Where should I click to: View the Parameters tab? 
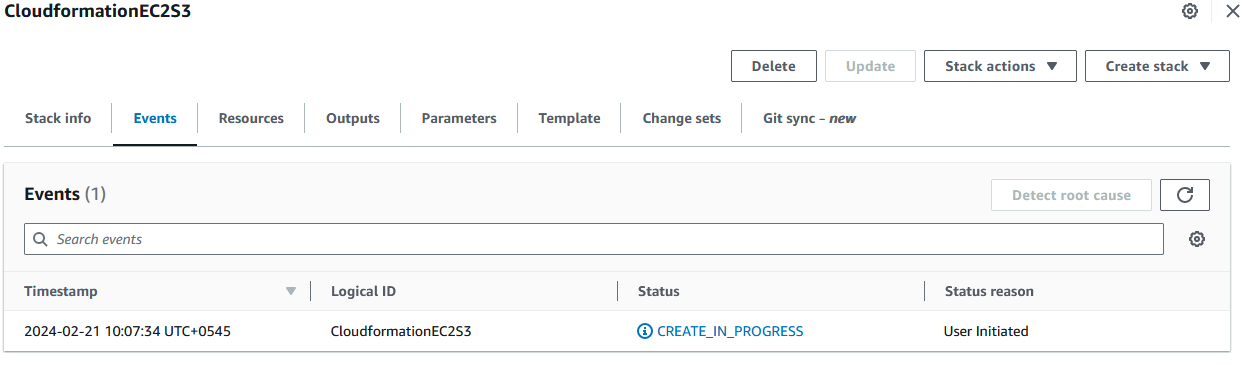coord(459,118)
